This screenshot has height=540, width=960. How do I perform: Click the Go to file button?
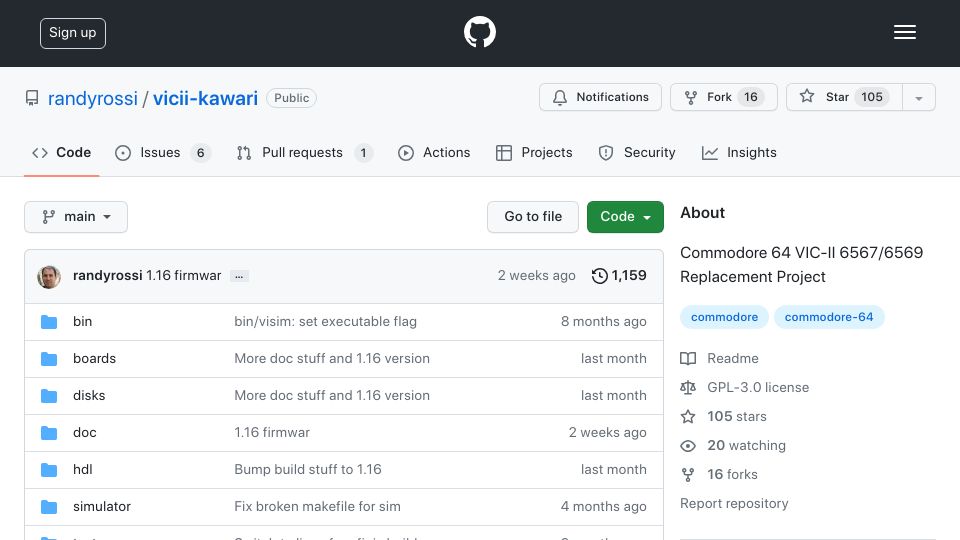click(x=533, y=217)
